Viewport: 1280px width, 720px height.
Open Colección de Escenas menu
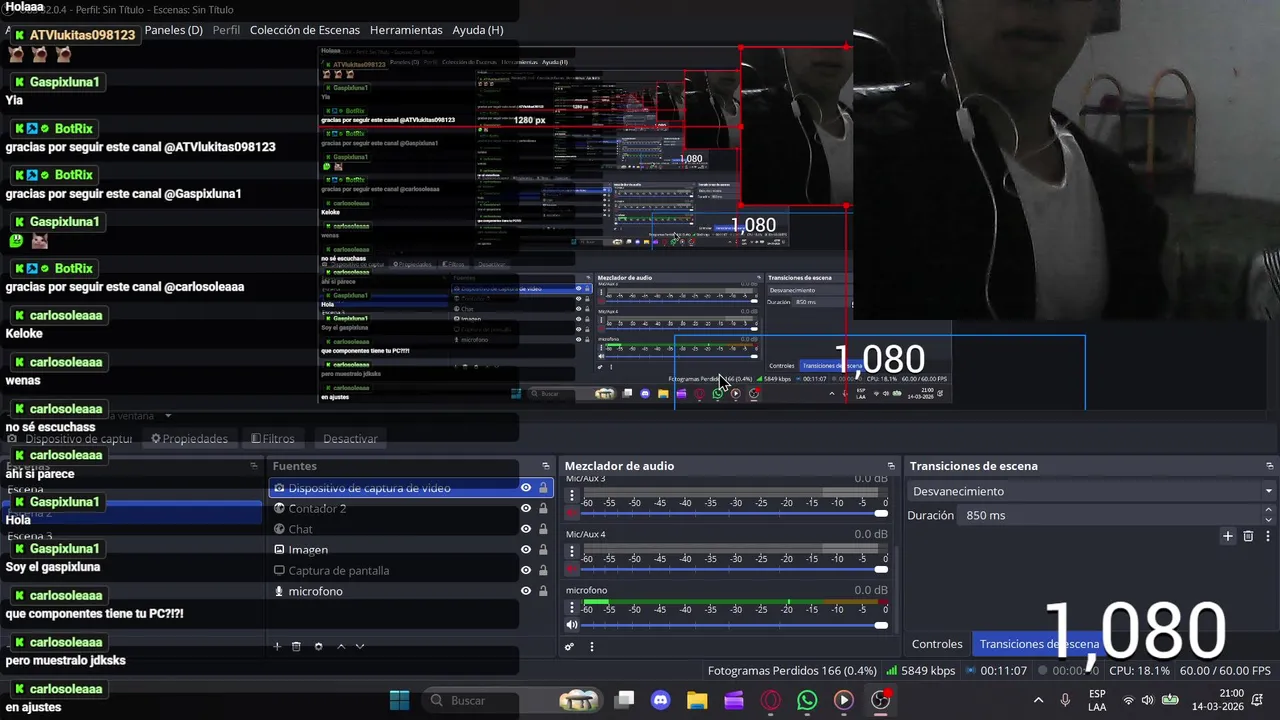[304, 30]
